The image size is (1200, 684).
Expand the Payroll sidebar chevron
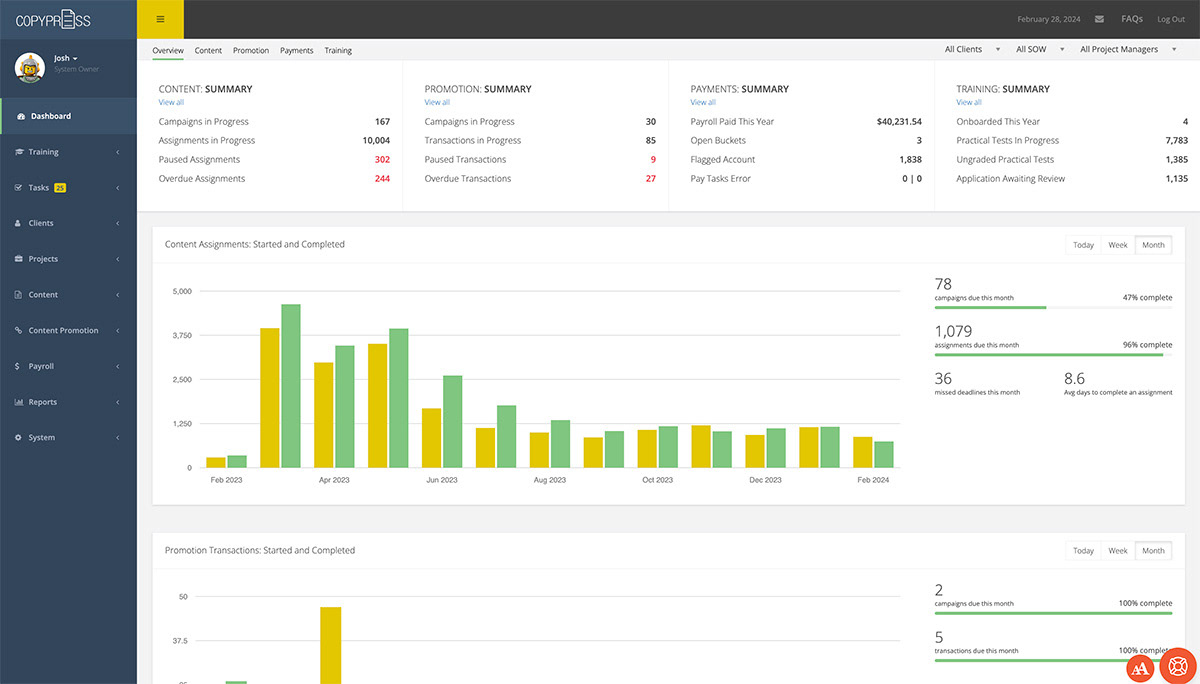(118, 367)
